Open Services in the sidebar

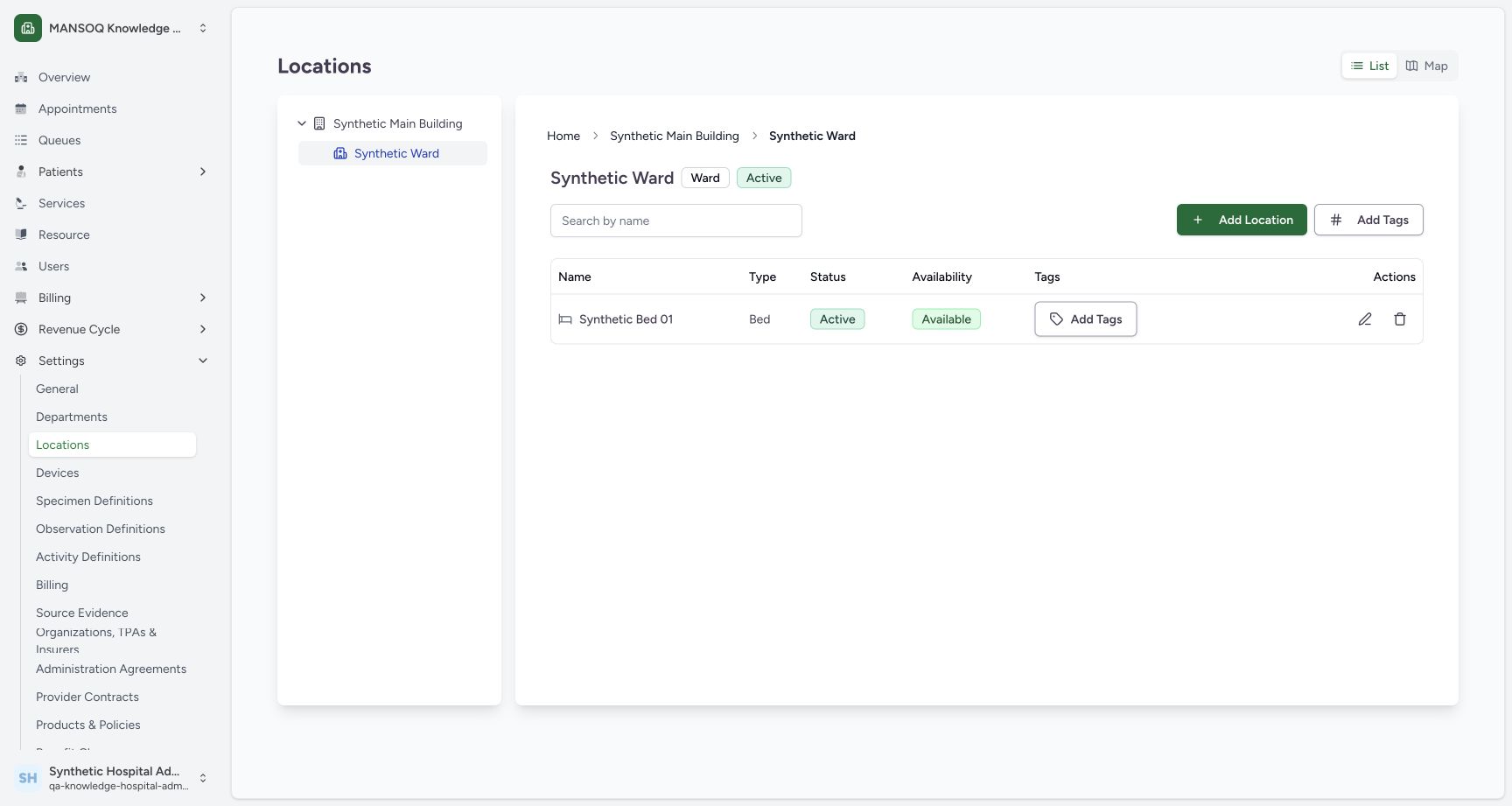[61, 203]
